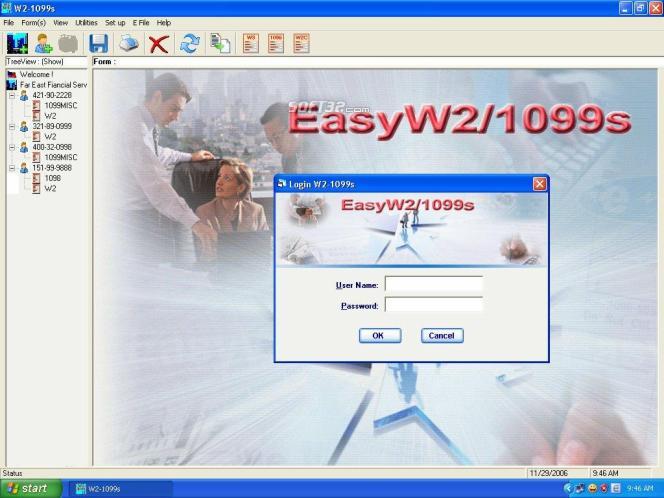Select 1099MISC under 400-32-0998
This screenshot has height=498, width=664.
(61, 158)
